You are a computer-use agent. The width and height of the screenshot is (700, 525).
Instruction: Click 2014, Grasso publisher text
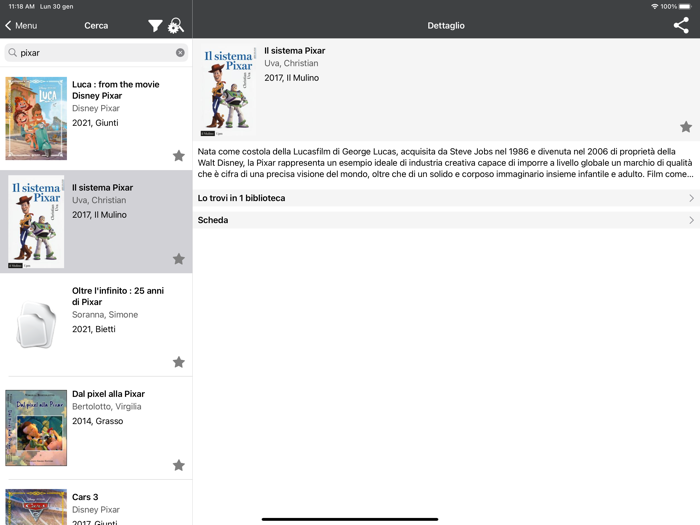pos(97,421)
